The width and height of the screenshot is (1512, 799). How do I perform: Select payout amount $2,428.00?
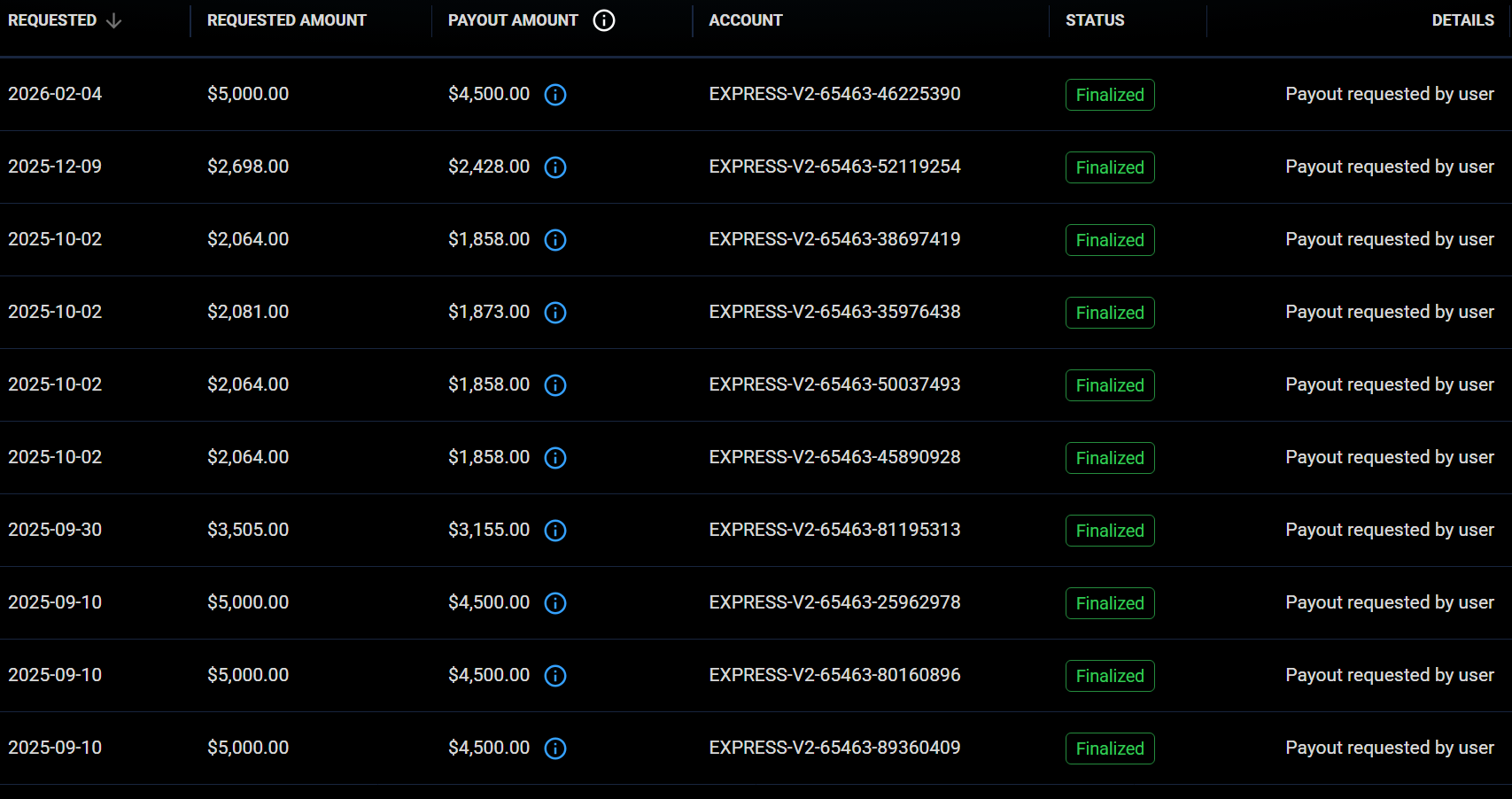click(489, 167)
